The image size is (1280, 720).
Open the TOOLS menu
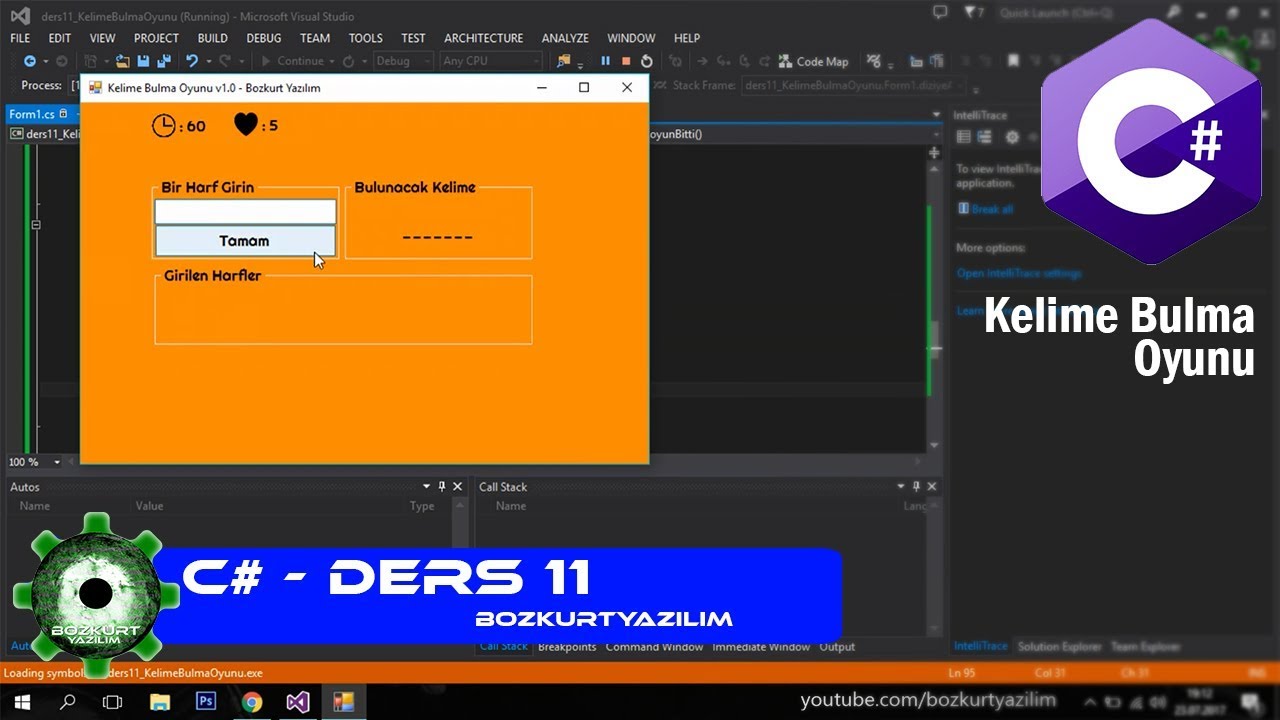[x=366, y=38]
